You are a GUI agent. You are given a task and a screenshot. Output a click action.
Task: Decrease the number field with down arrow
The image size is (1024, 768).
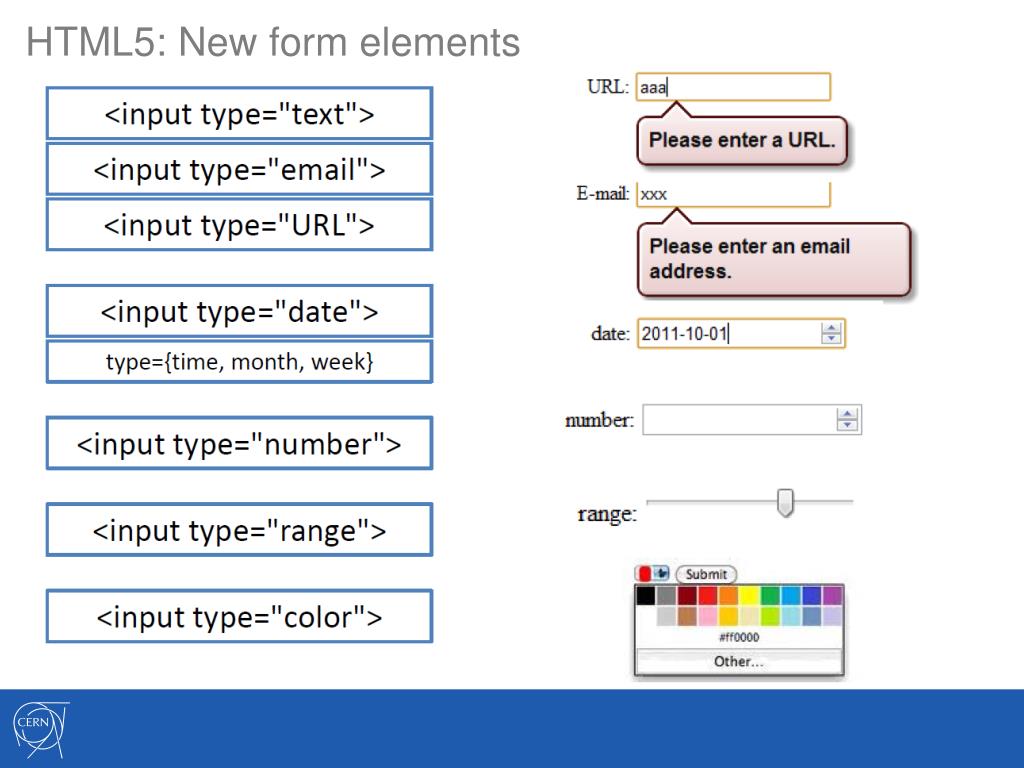coord(847,424)
